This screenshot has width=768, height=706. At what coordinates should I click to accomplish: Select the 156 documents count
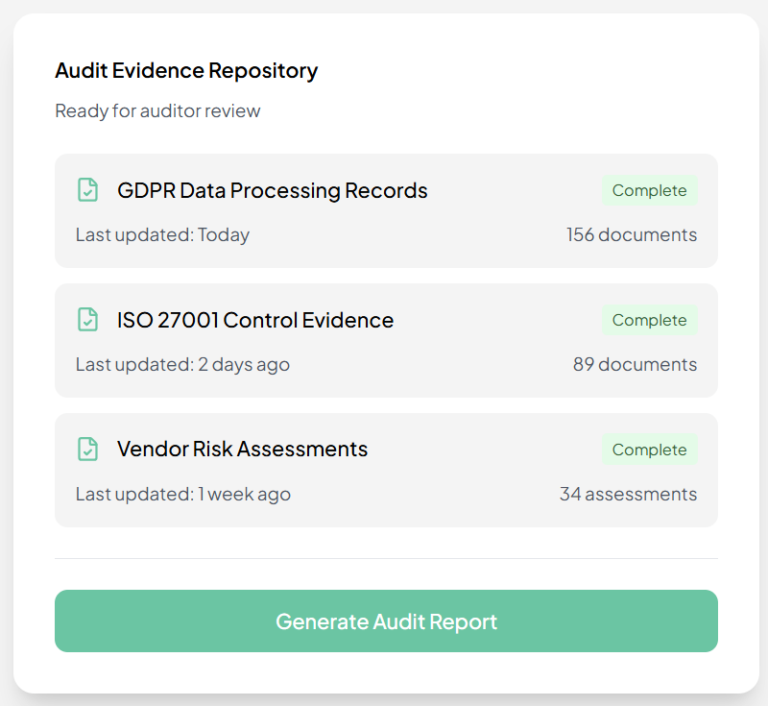[631, 235]
